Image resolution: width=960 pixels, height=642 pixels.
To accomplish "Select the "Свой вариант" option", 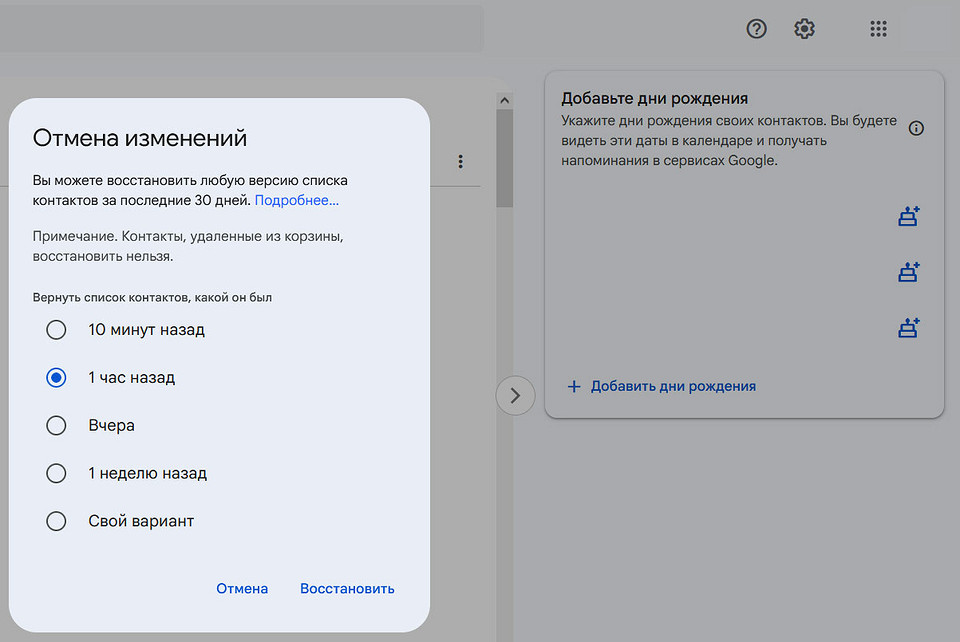I will (56, 521).
